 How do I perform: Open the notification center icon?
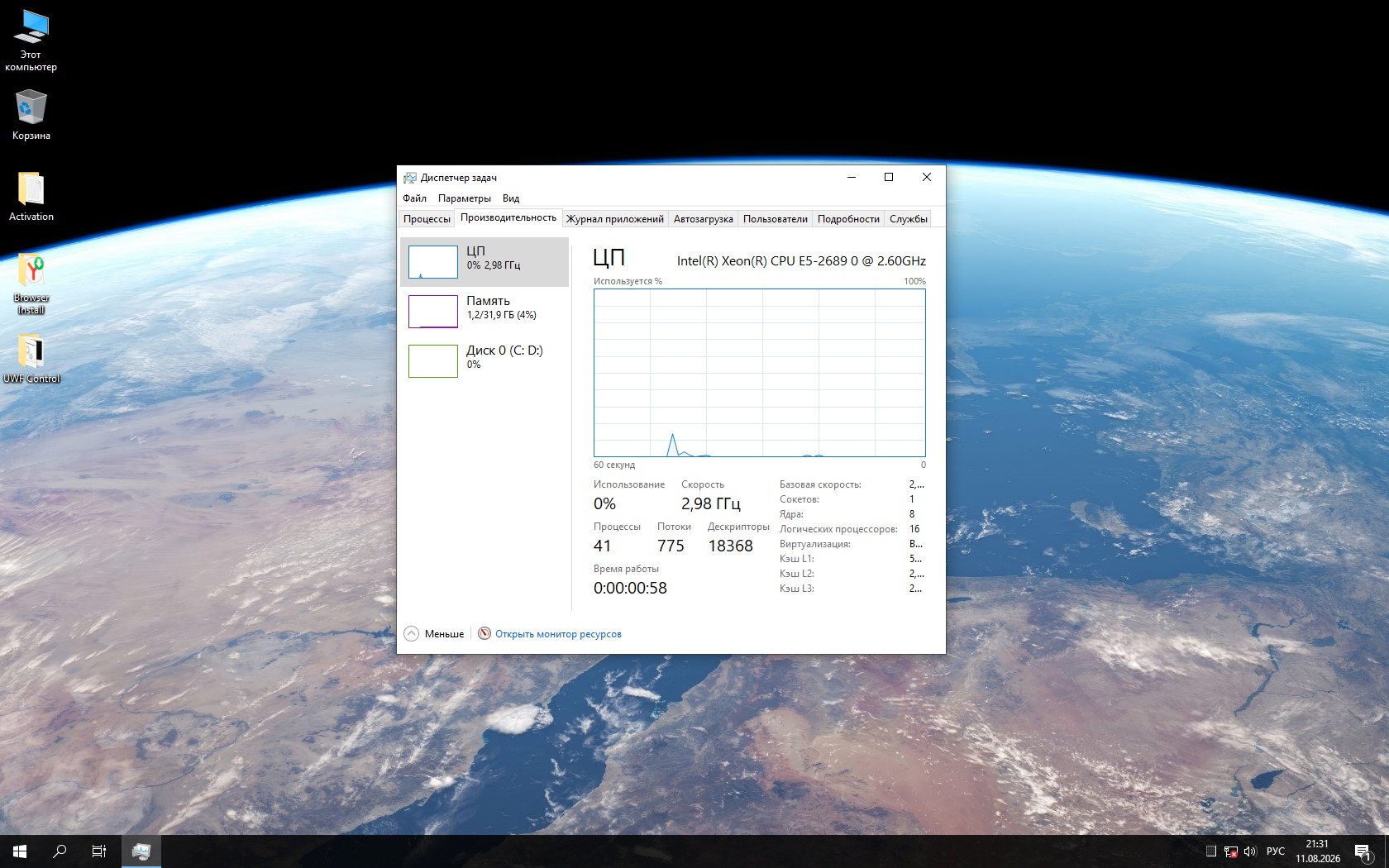point(1363,851)
